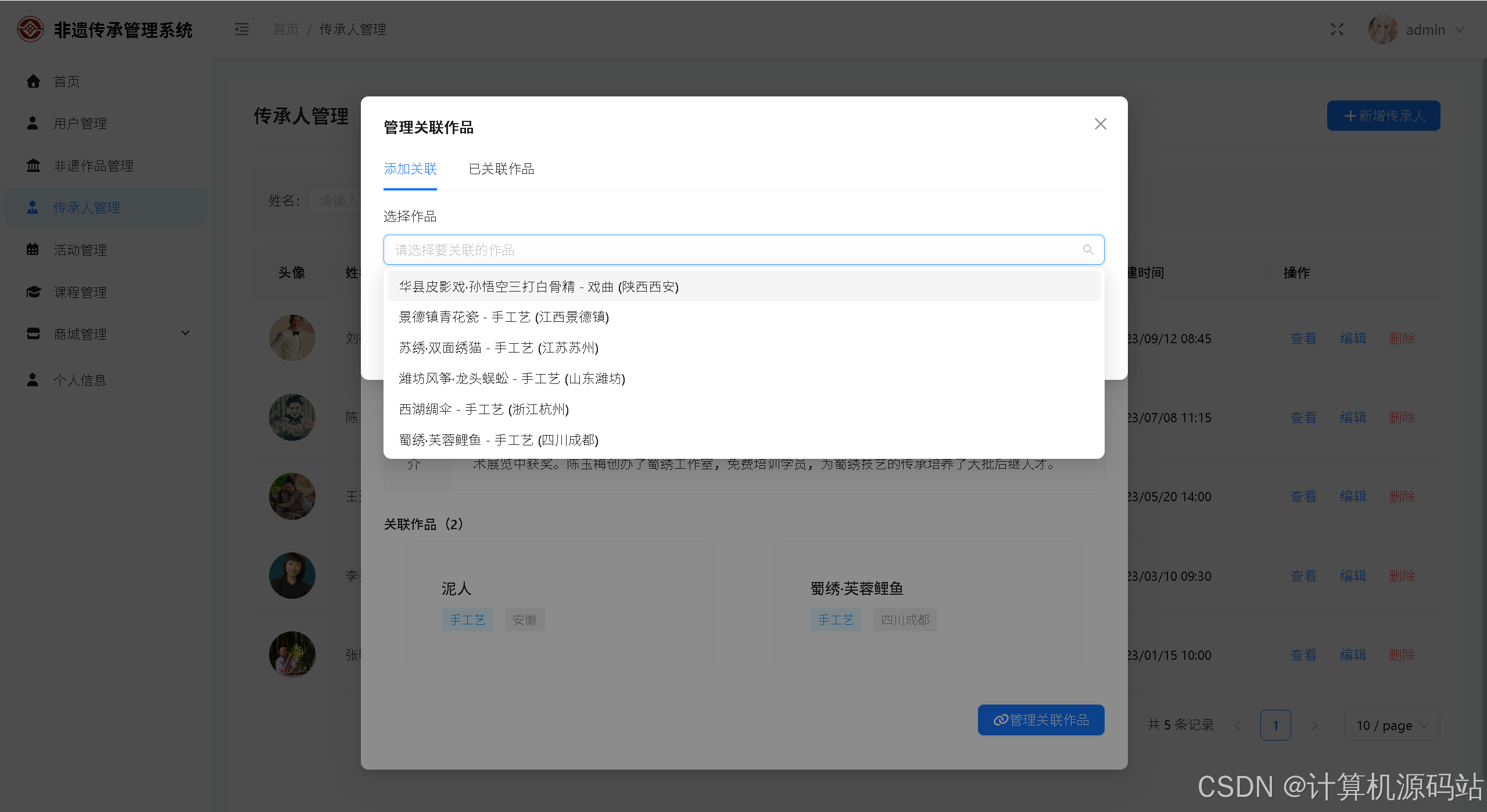Click the search icon in work selector

(x=1088, y=250)
